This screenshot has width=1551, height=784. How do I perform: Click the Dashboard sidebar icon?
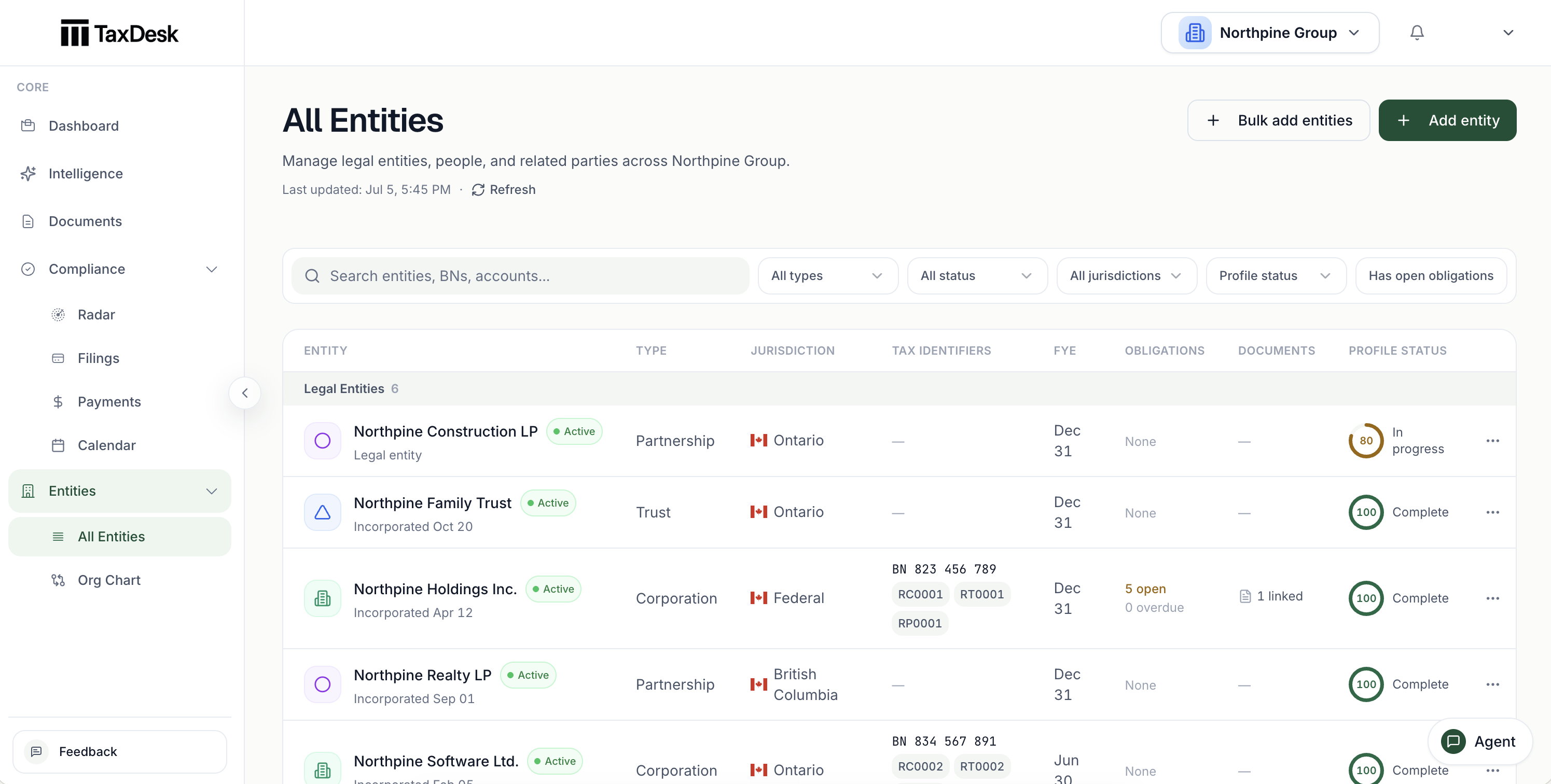pyautogui.click(x=29, y=126)
